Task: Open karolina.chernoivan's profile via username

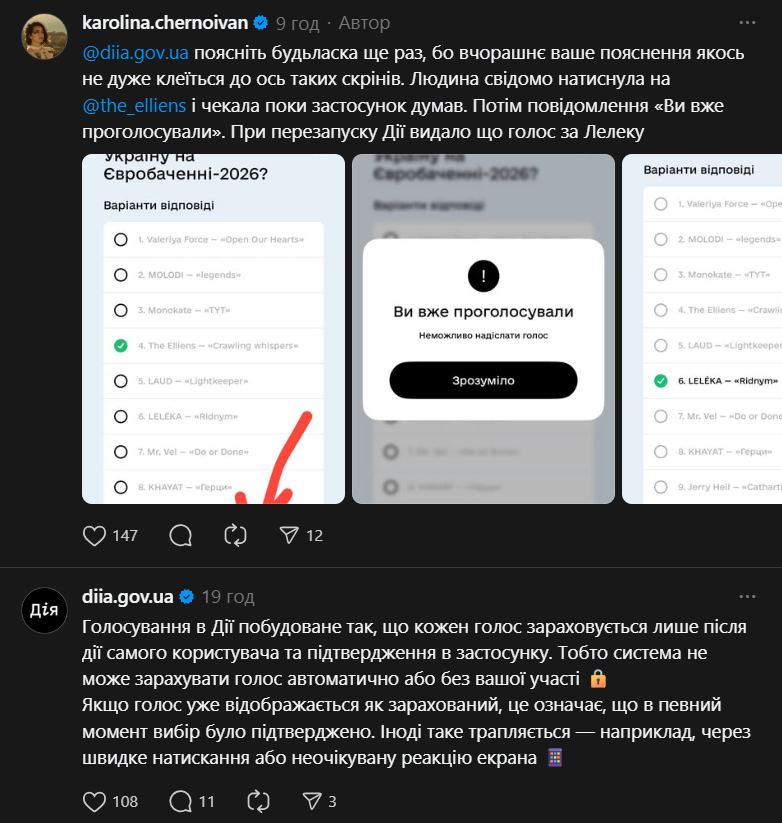Action: [x=165, y=23]
